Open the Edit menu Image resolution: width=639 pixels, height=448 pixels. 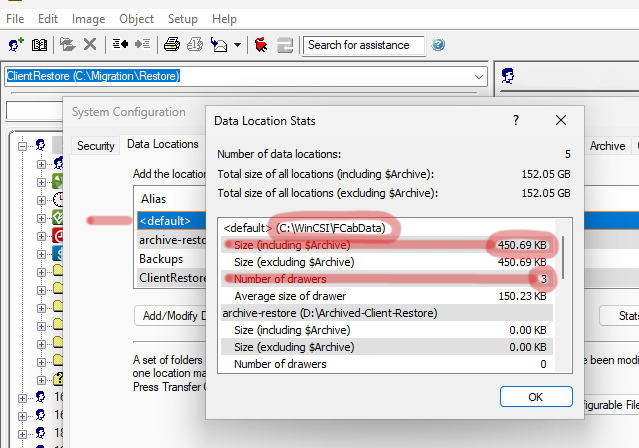pos(48,19)
